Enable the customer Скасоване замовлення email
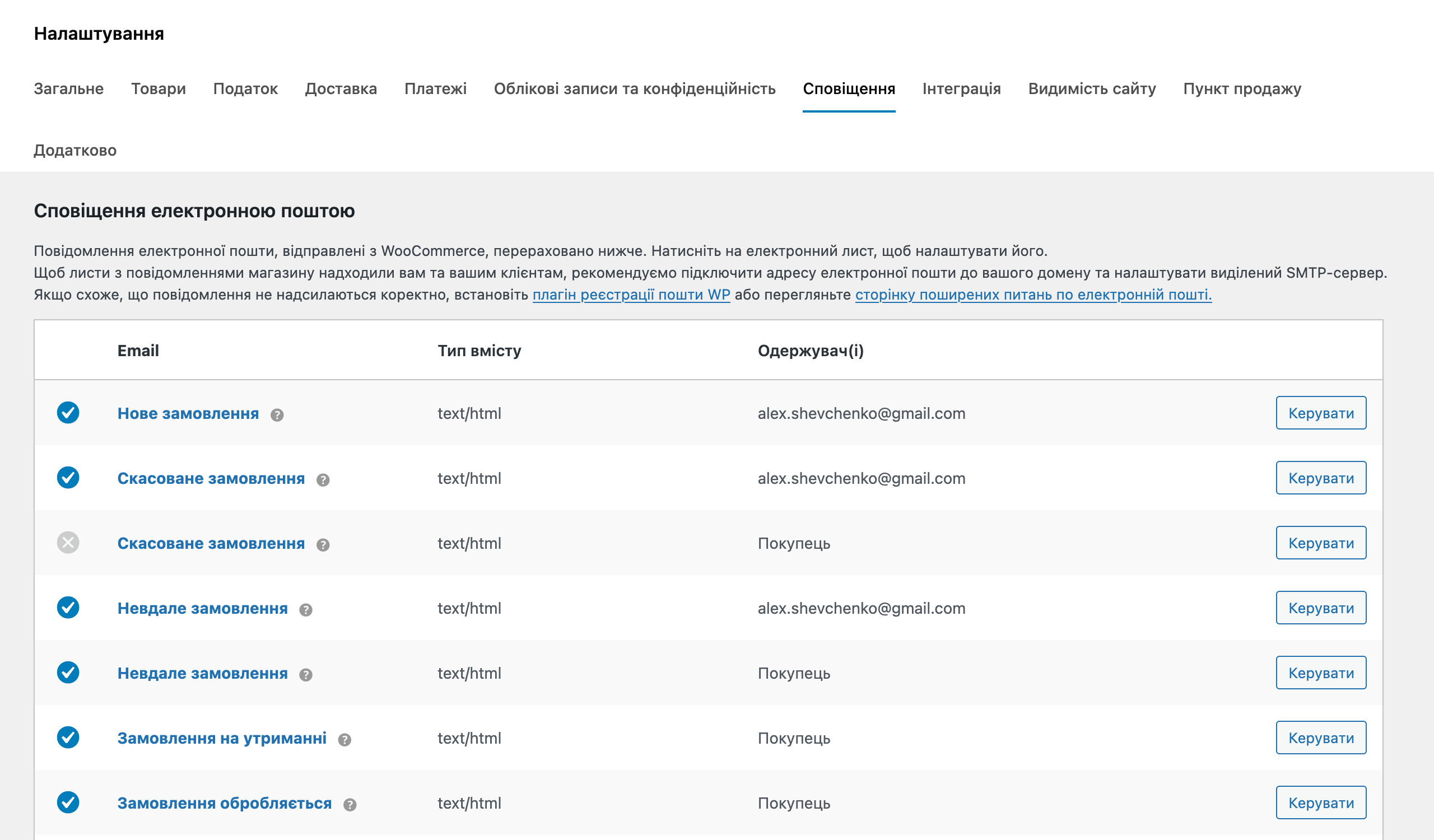 68,543
